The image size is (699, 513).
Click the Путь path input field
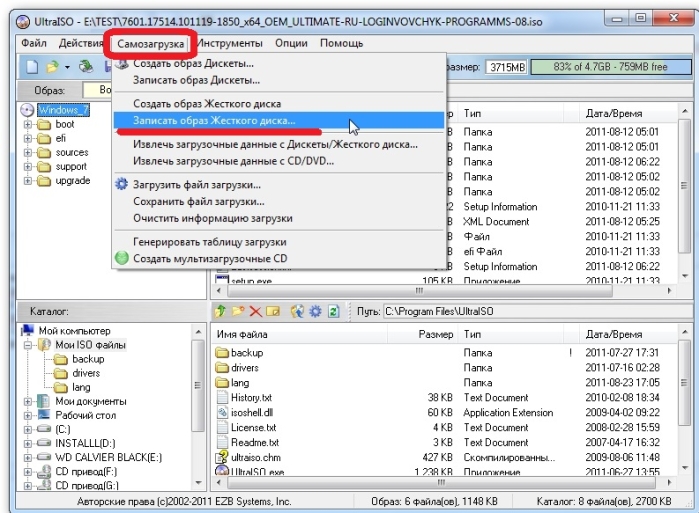[x=536, y=311]
